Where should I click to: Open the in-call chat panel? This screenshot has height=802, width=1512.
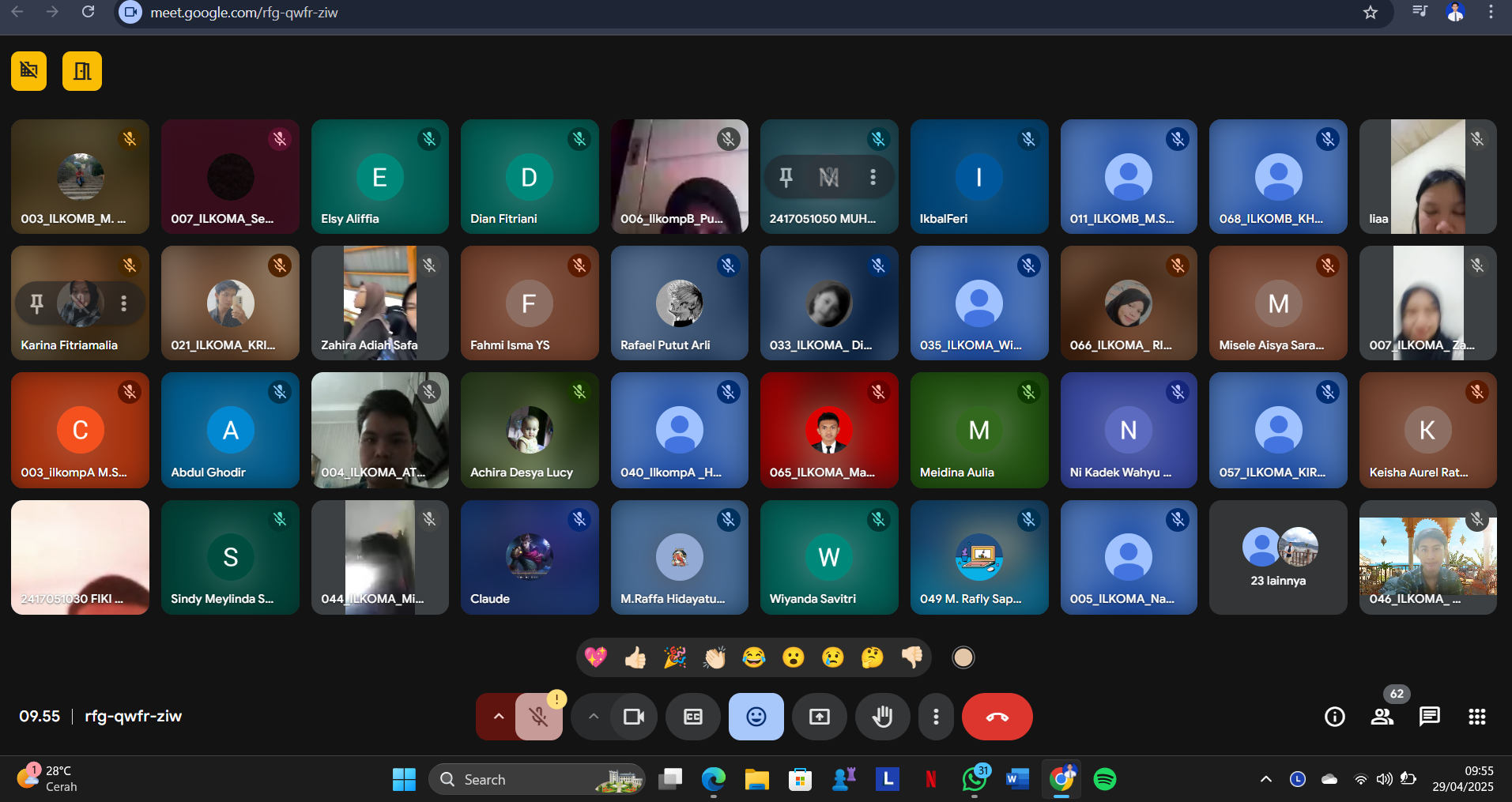coord(1429,717)
